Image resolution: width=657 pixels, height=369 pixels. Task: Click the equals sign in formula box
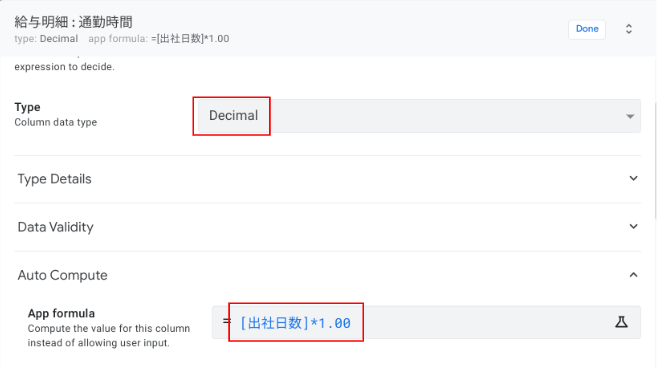[x=227, y=322]
